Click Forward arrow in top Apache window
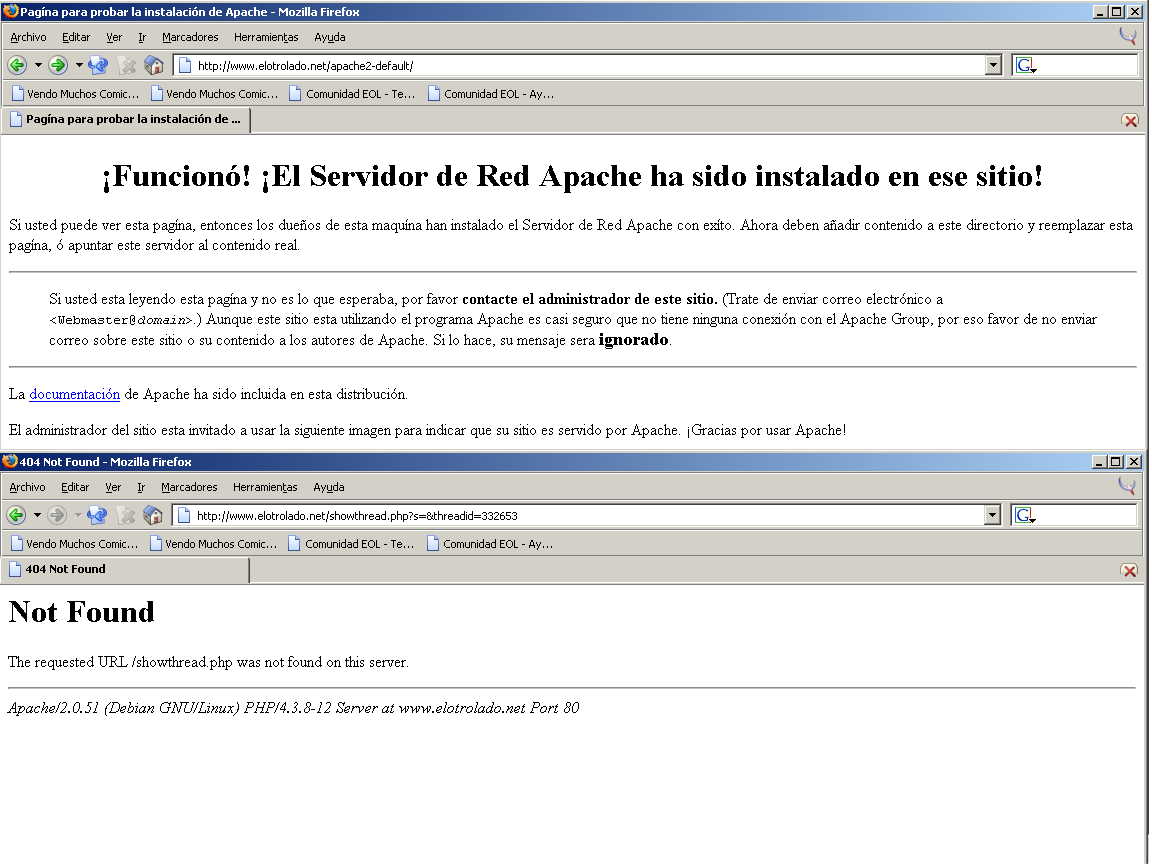This screenshot has width=1152, height=864. (58, 65)
